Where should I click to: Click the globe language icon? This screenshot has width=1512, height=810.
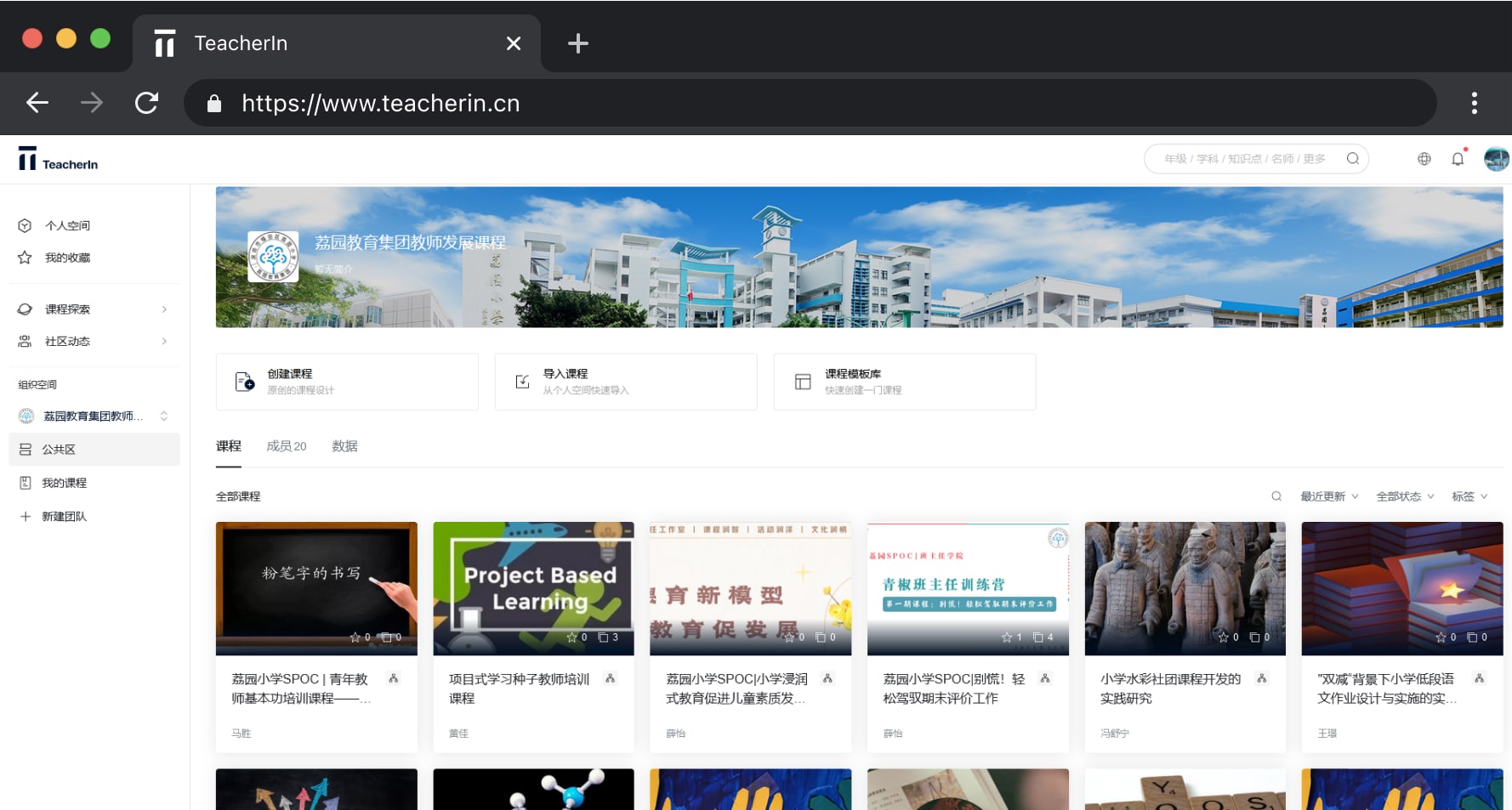pyautogui.click(x=1424, y=159)
